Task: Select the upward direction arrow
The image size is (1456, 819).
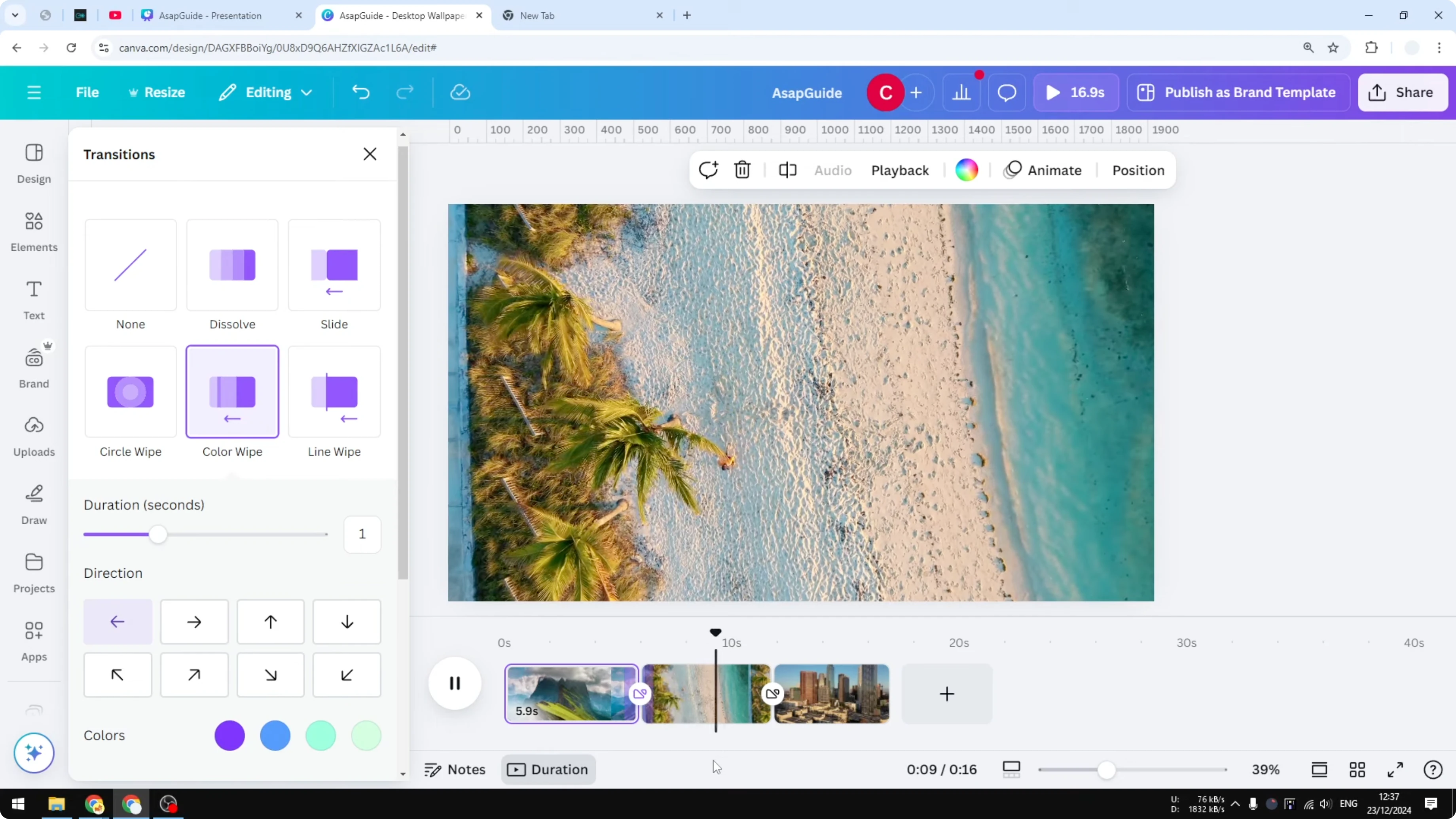Action: click(x=270, y=622)
